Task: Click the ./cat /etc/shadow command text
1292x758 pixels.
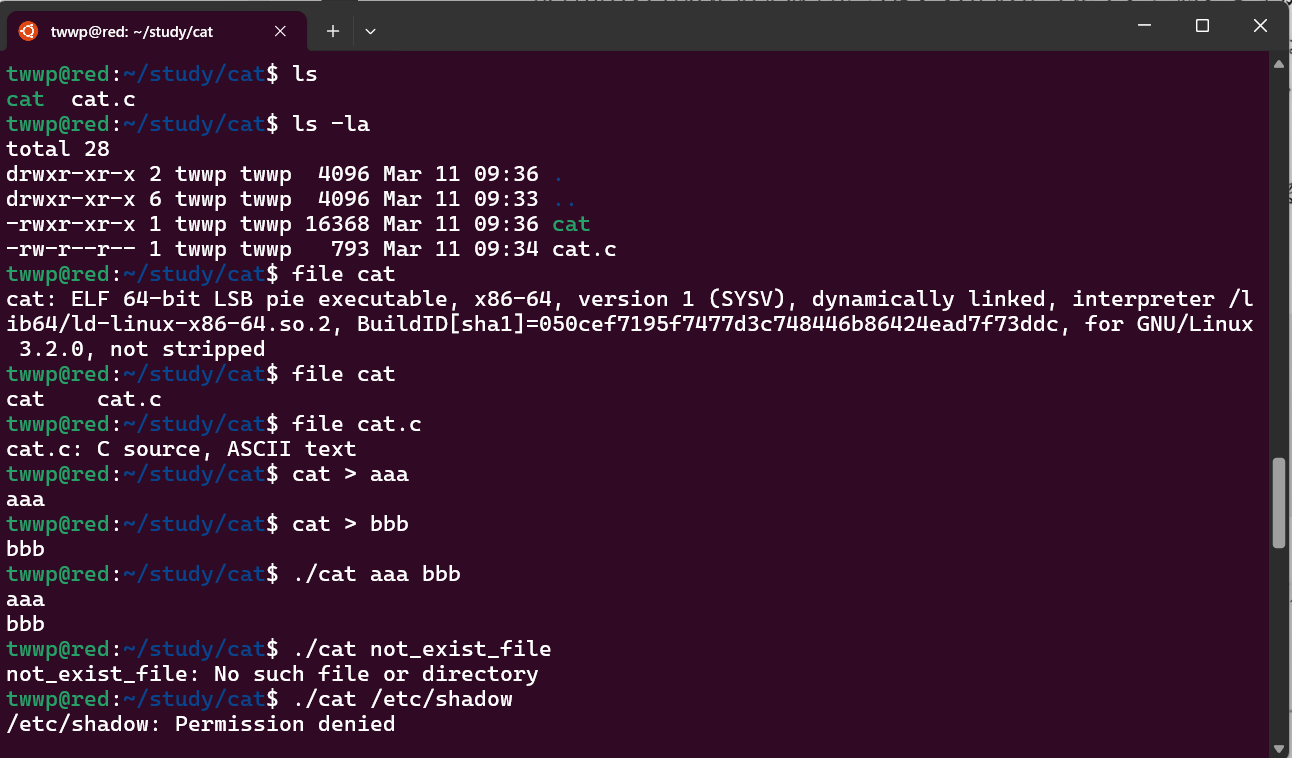Action: coord(402,699)
